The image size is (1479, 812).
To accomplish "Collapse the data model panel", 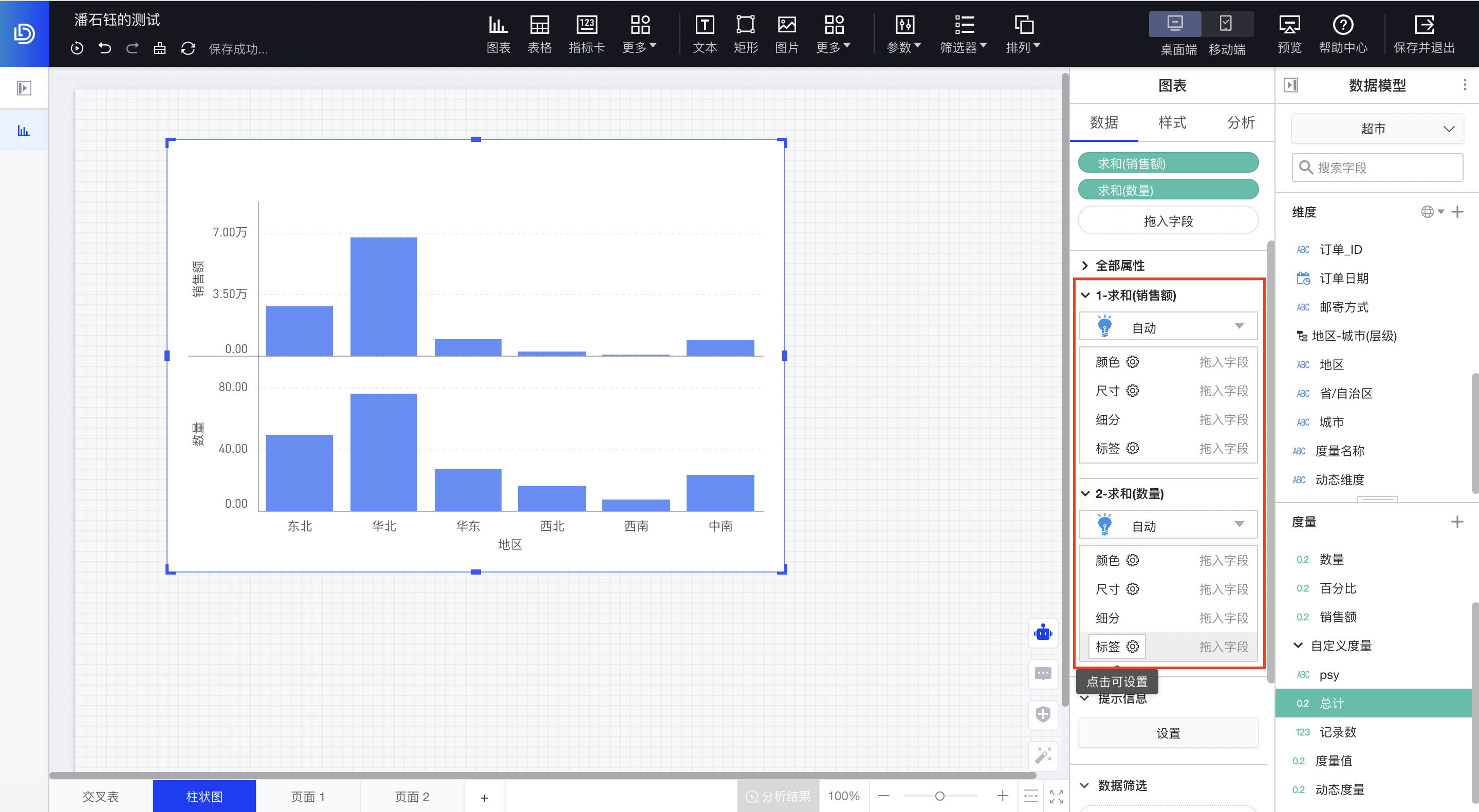I will 1291,85.
